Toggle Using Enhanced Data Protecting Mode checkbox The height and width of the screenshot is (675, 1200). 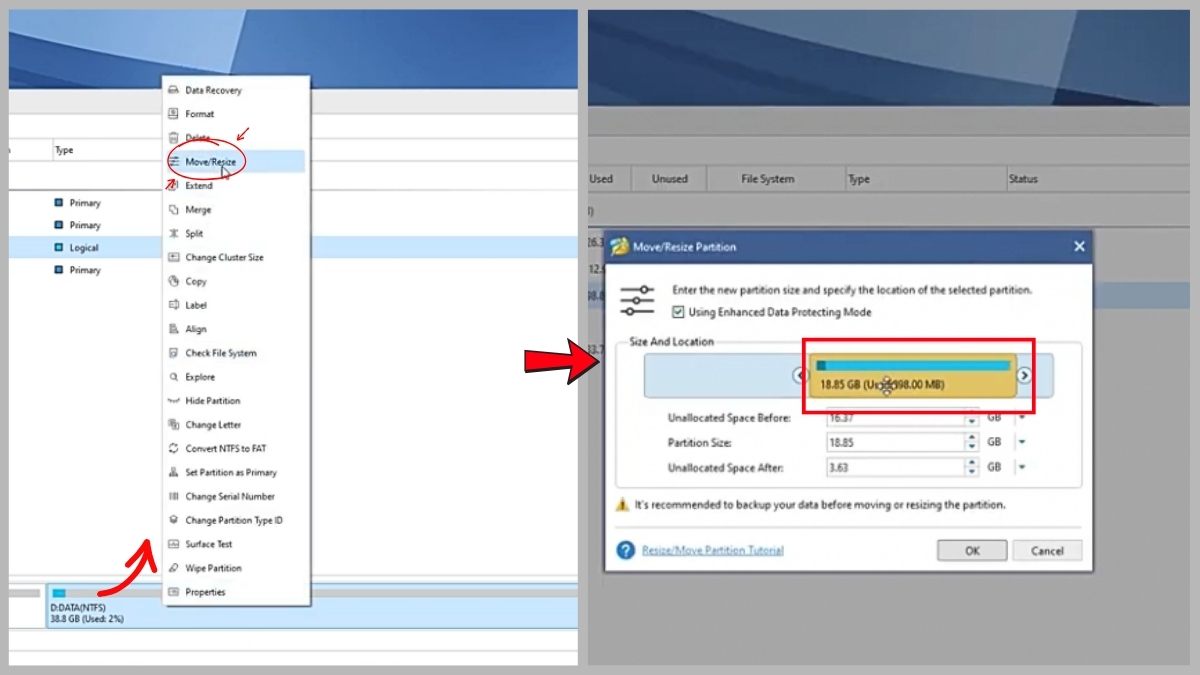tap(678, 312)
